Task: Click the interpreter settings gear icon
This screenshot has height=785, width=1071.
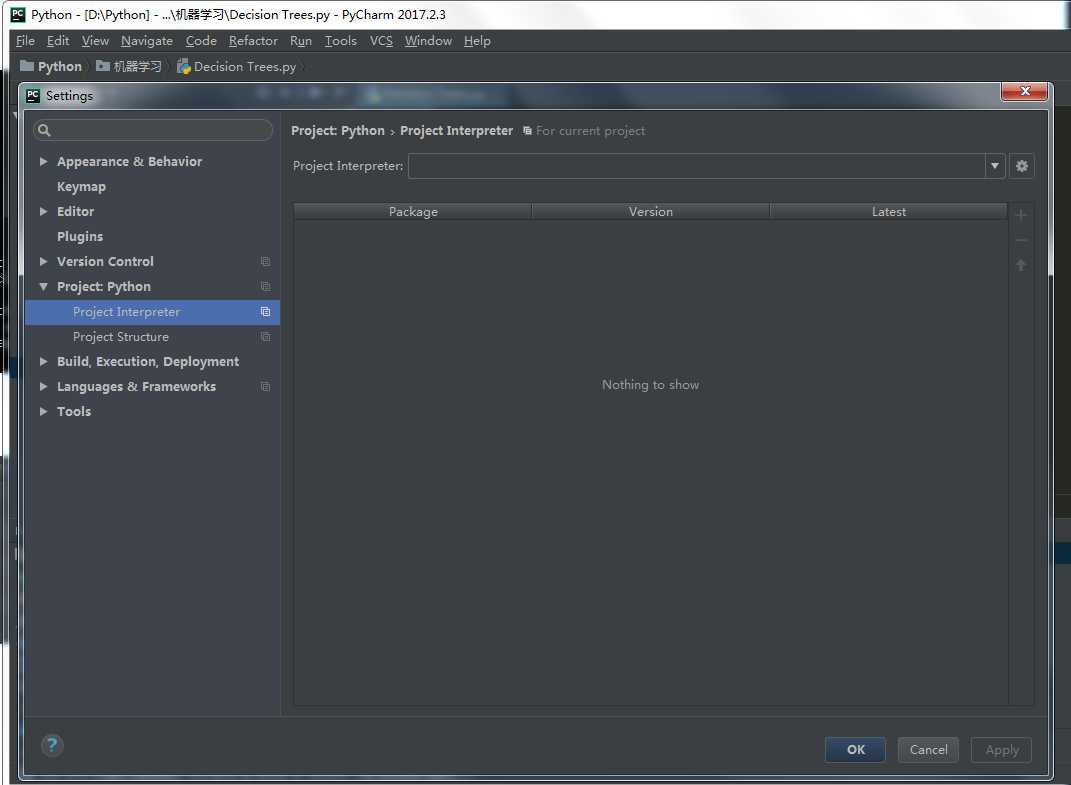Action: pos(1021,166)
